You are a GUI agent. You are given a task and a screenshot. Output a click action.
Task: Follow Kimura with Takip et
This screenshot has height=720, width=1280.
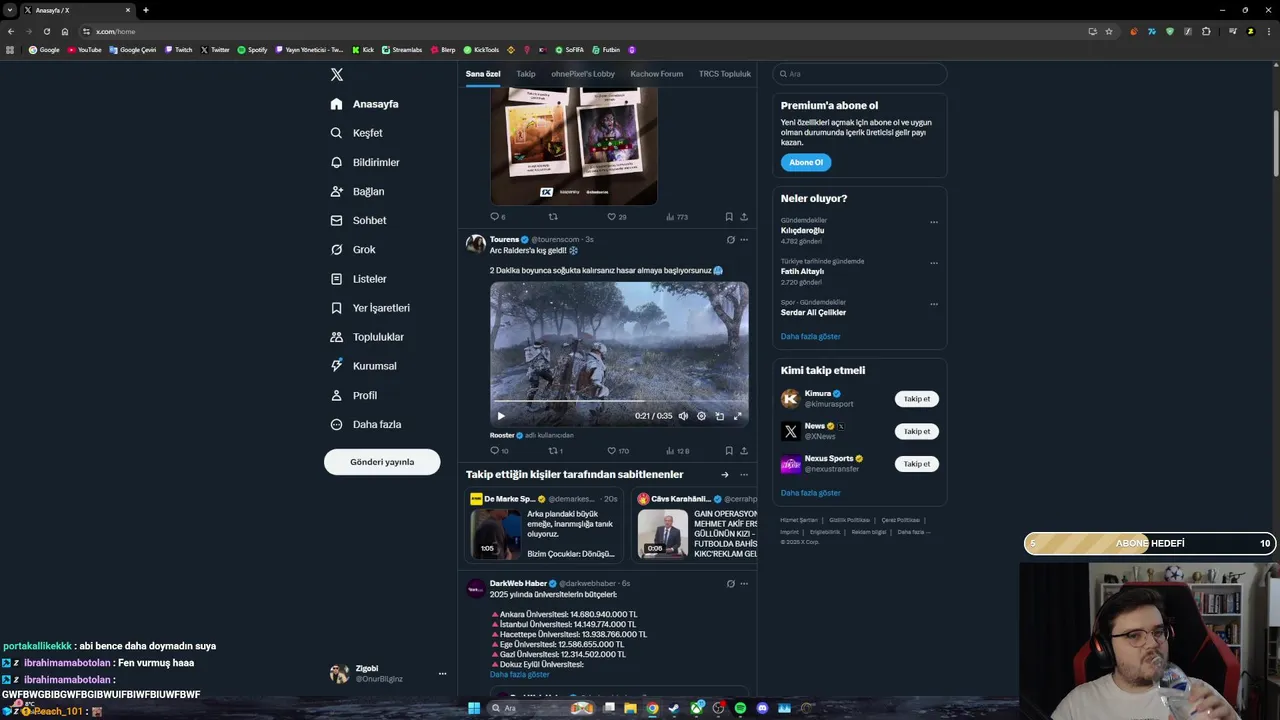pos(917,399)
